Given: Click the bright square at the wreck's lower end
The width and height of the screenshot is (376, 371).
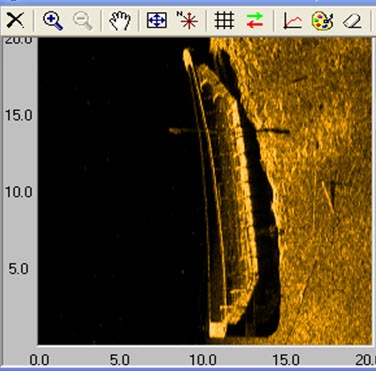Looking at the screenshot, I should click(217, 329).
